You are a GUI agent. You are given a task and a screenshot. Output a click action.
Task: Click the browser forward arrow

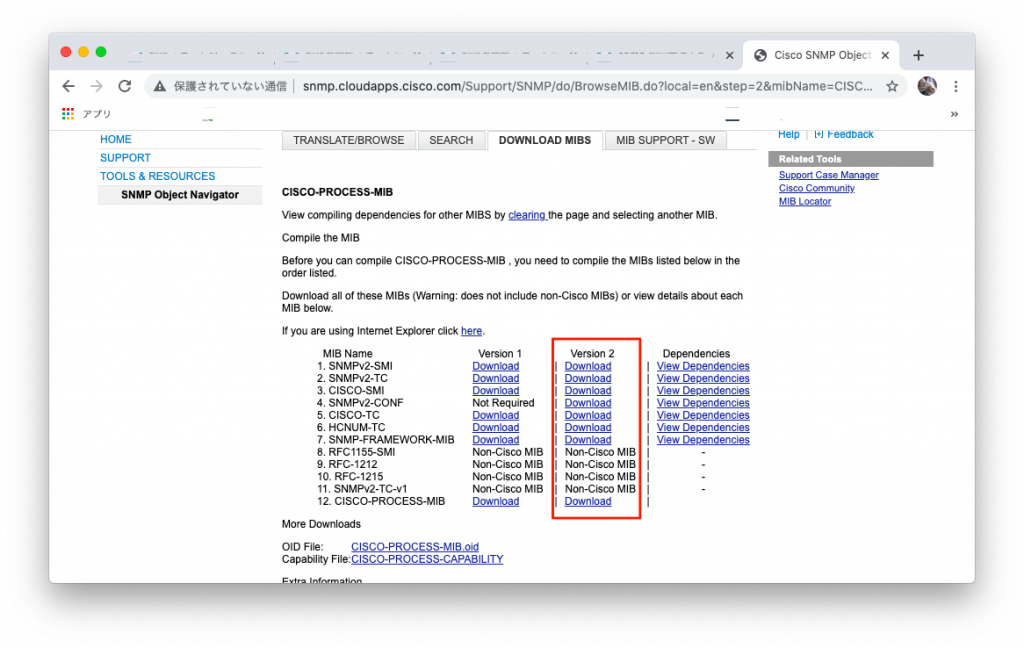pyautogui.click(x=96, y=86)
